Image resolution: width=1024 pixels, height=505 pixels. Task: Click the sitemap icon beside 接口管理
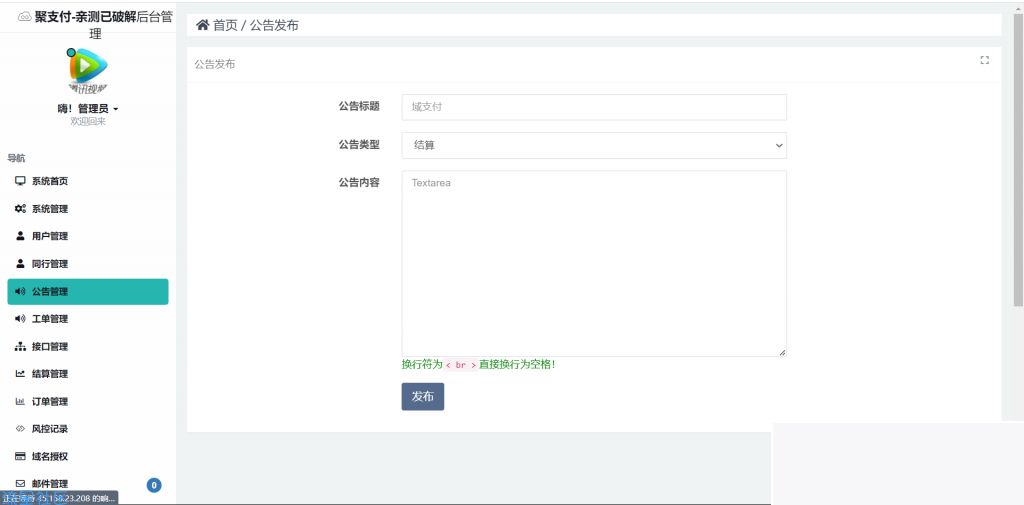click(x=20, y=346)
